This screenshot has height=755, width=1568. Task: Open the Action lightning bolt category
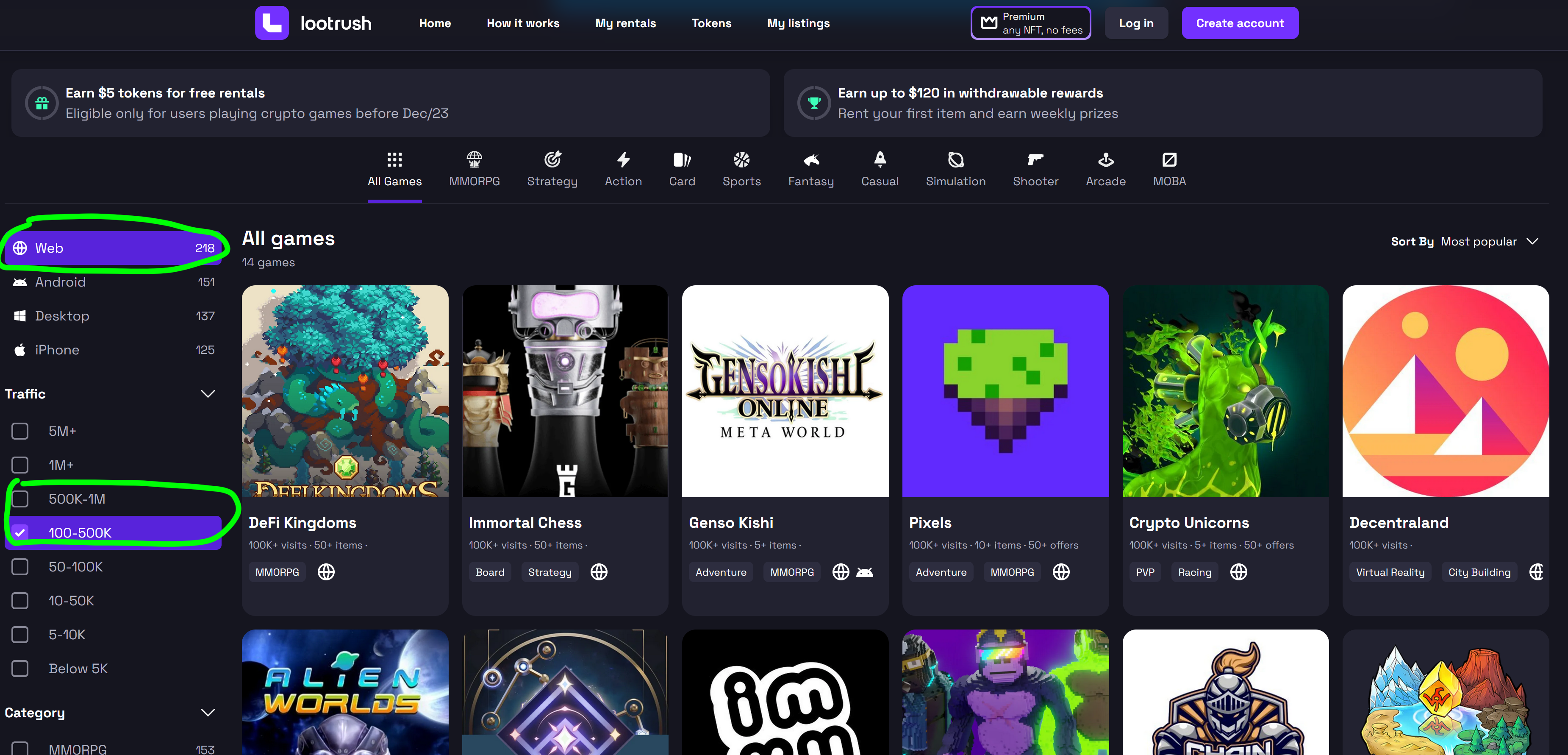pyautogui.click(x=623, y=159)
